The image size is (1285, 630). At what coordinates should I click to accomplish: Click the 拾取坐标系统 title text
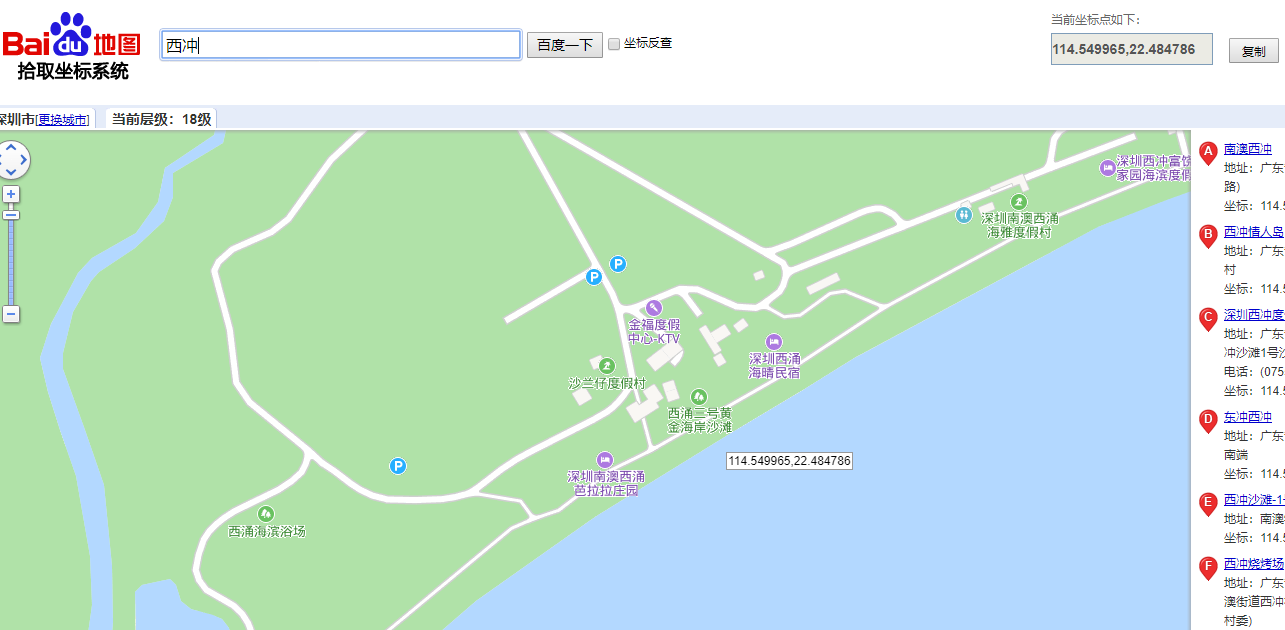tap(73, 71)
